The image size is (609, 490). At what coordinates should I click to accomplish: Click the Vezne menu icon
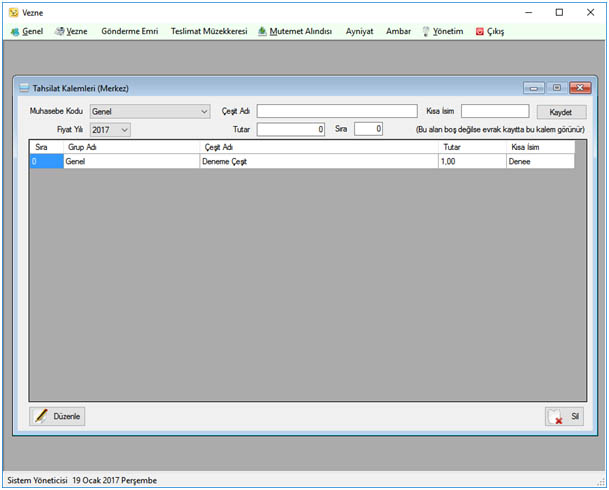pyautogui.click(x=59, y=31)
